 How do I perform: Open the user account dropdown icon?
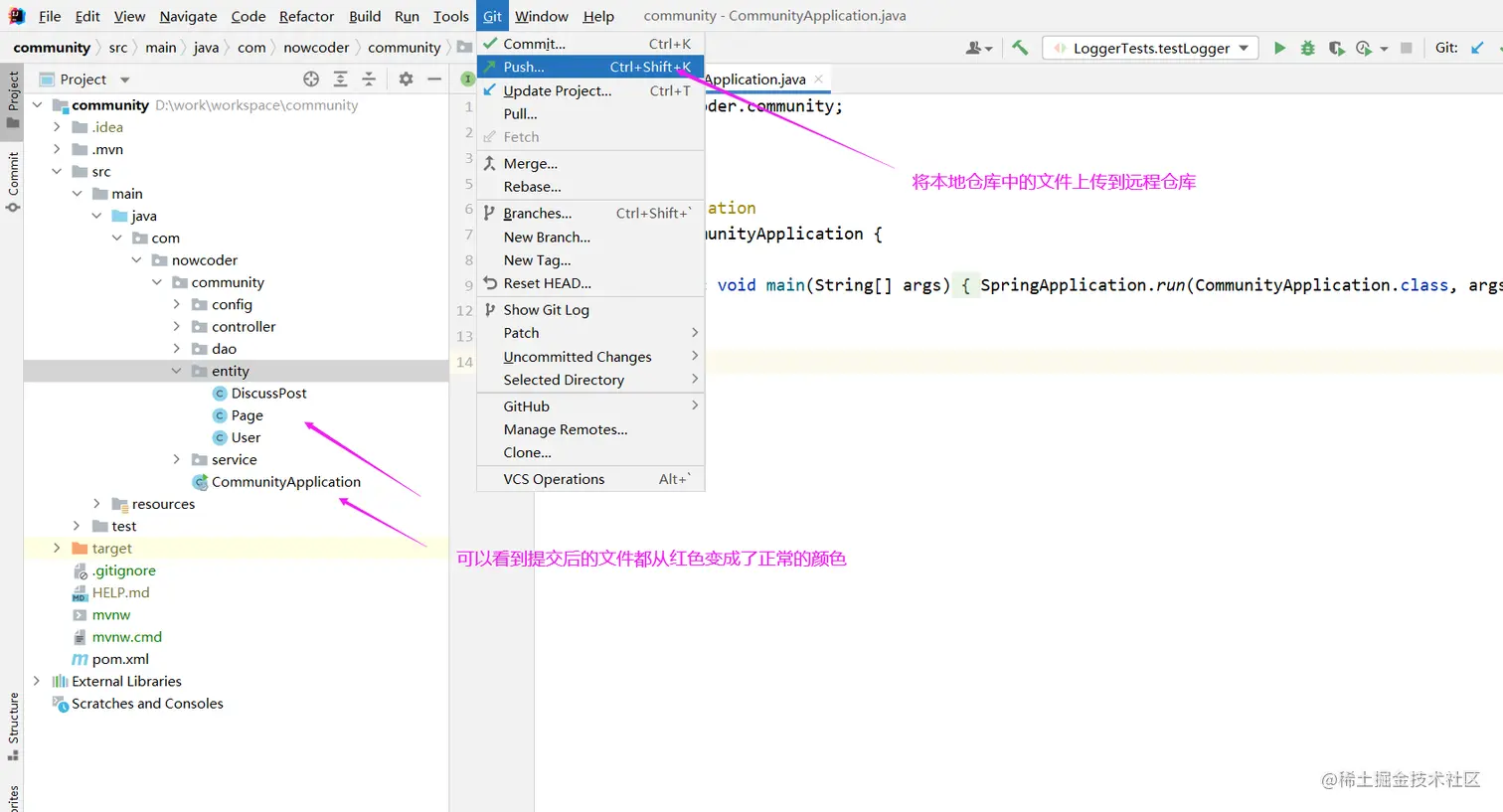tap(979, 48)
